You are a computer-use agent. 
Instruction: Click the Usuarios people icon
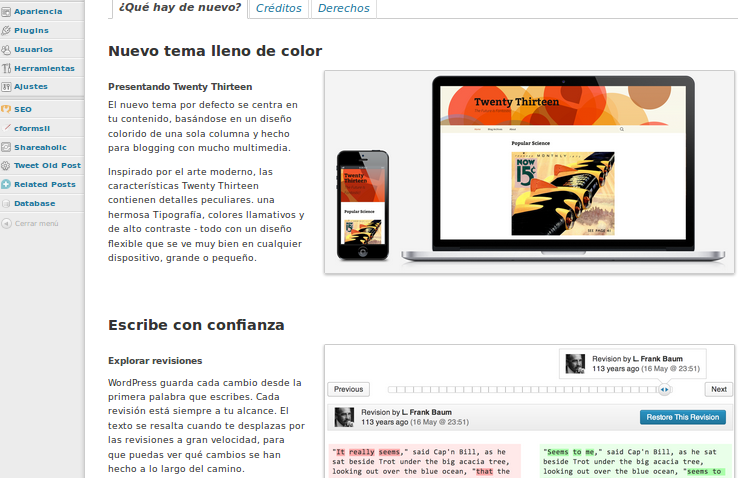click(x=6, y=50)
